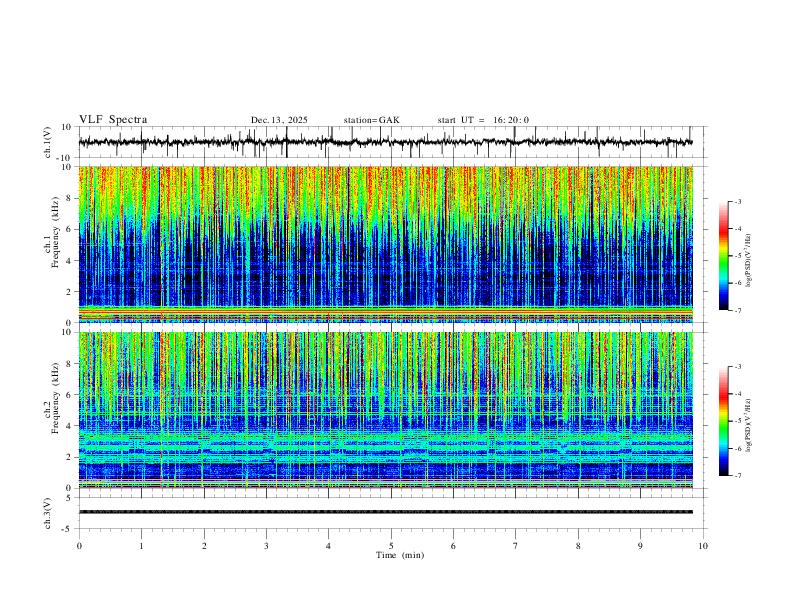Click time-axis tick label "5"
792x612 pixels.
(391, 546)
